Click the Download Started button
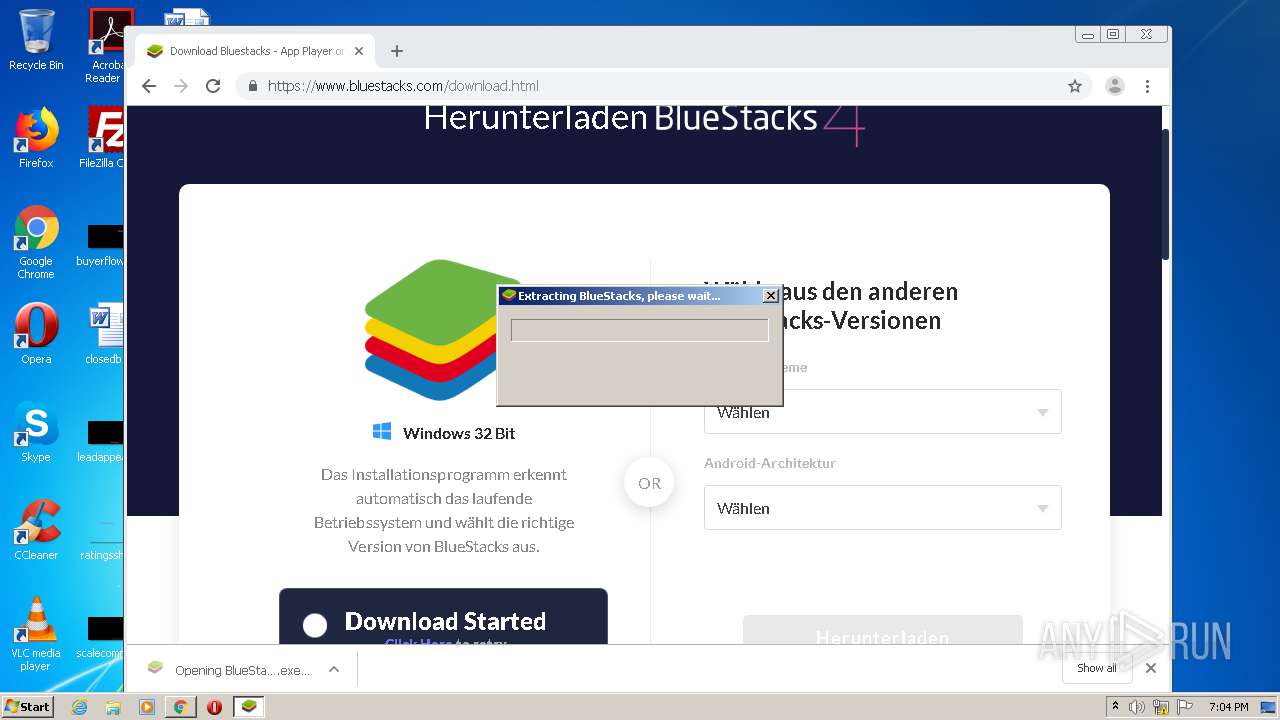Viewport: 1280px width, 720px height. point(443,617)
